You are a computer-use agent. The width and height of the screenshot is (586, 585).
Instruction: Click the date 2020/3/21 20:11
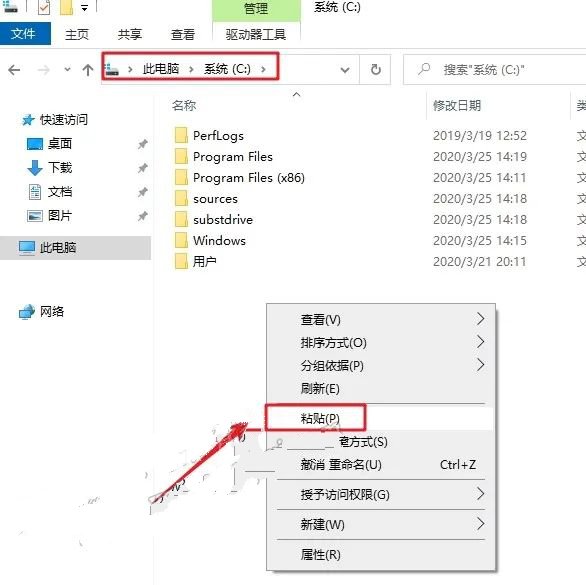point(479,262)
